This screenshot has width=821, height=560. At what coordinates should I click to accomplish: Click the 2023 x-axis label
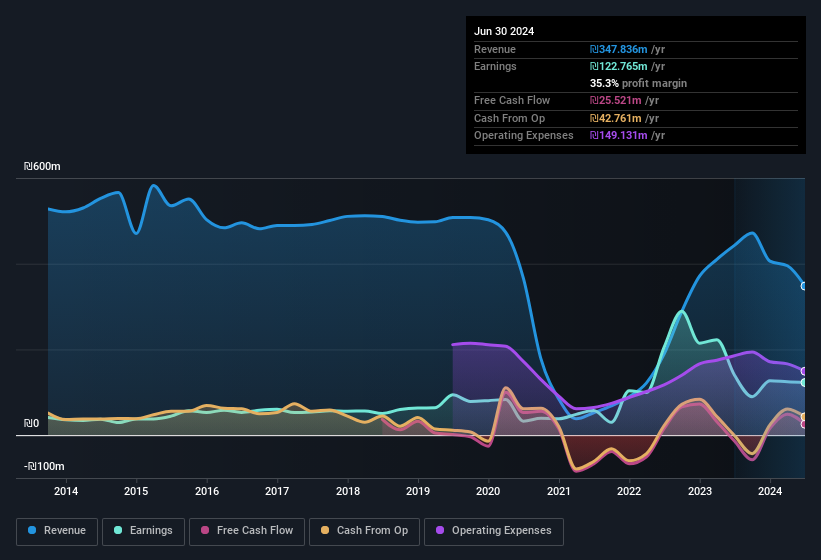[x=700, y=491]
